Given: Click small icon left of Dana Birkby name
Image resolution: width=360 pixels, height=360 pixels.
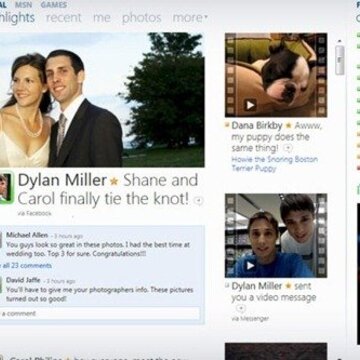Looking at the screenshot, I should (227, 126).
